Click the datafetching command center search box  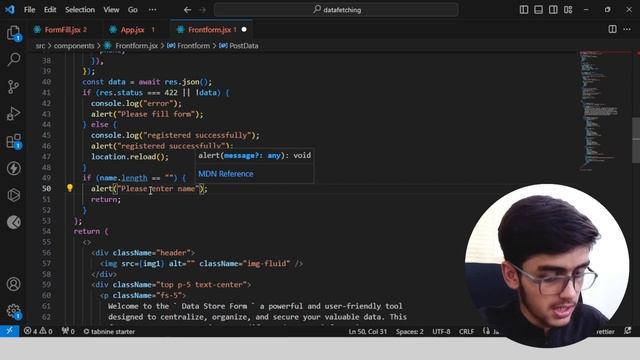[x=336, y=10]
